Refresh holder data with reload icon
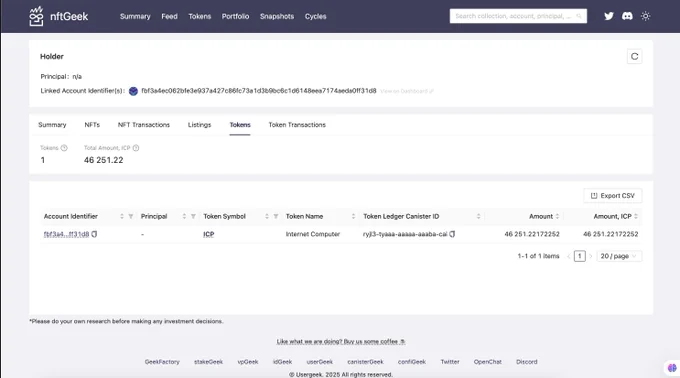The width and height of the screenshot is (680, 378). click(634, 56)
